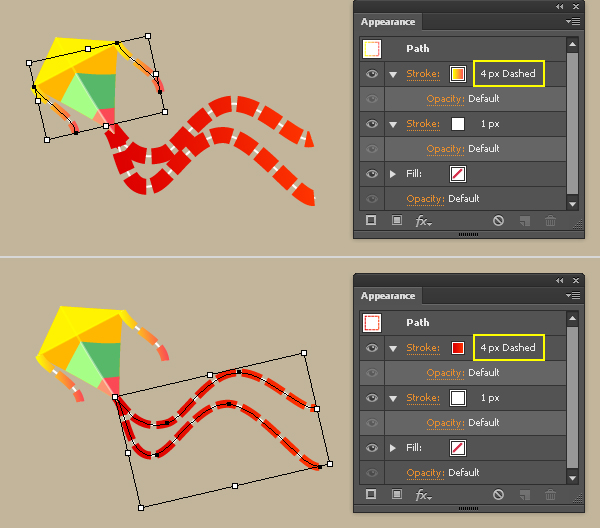Viewport: 600px width, 528px height.
Task: Click Add New Stroke icon in bottom panel
Action: (371, 494)
